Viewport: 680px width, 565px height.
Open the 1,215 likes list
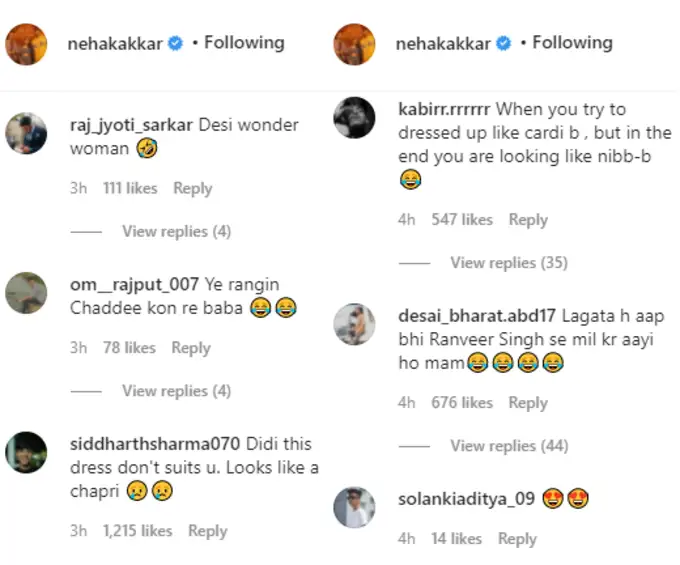pyautogui.click(x=137, y=531)
